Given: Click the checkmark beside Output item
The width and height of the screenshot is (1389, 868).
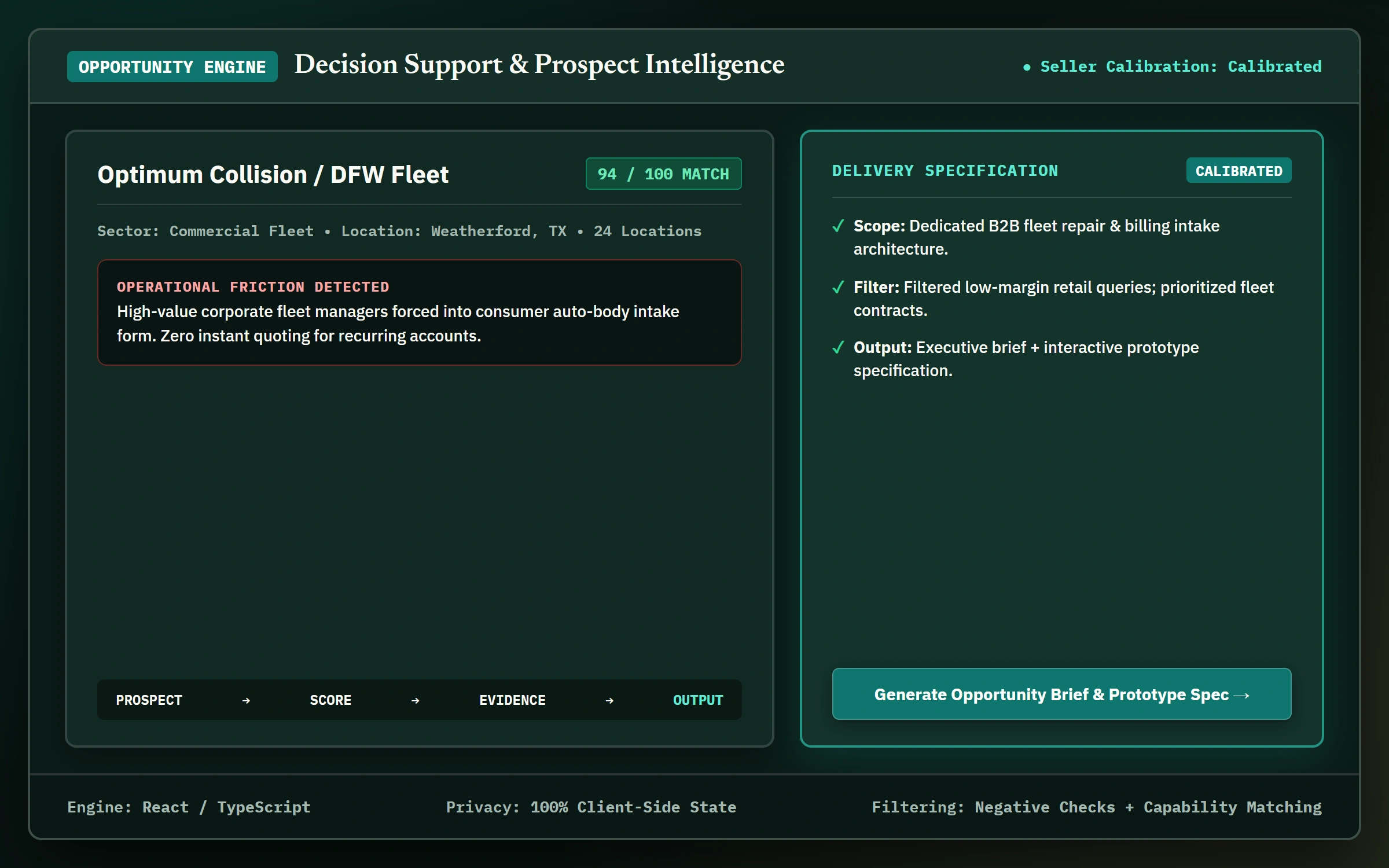Looking at the screenshot, I should [x=838, y=347].
